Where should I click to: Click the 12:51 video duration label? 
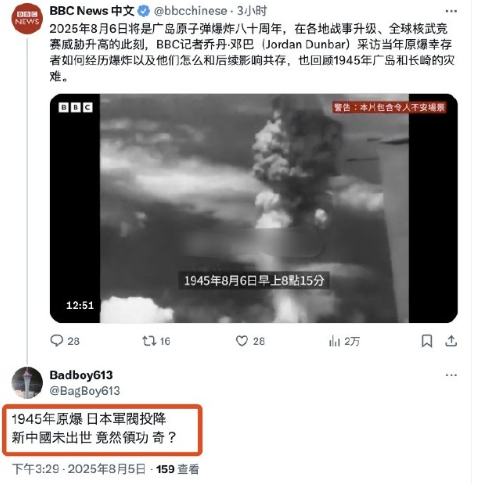point(80,305)
